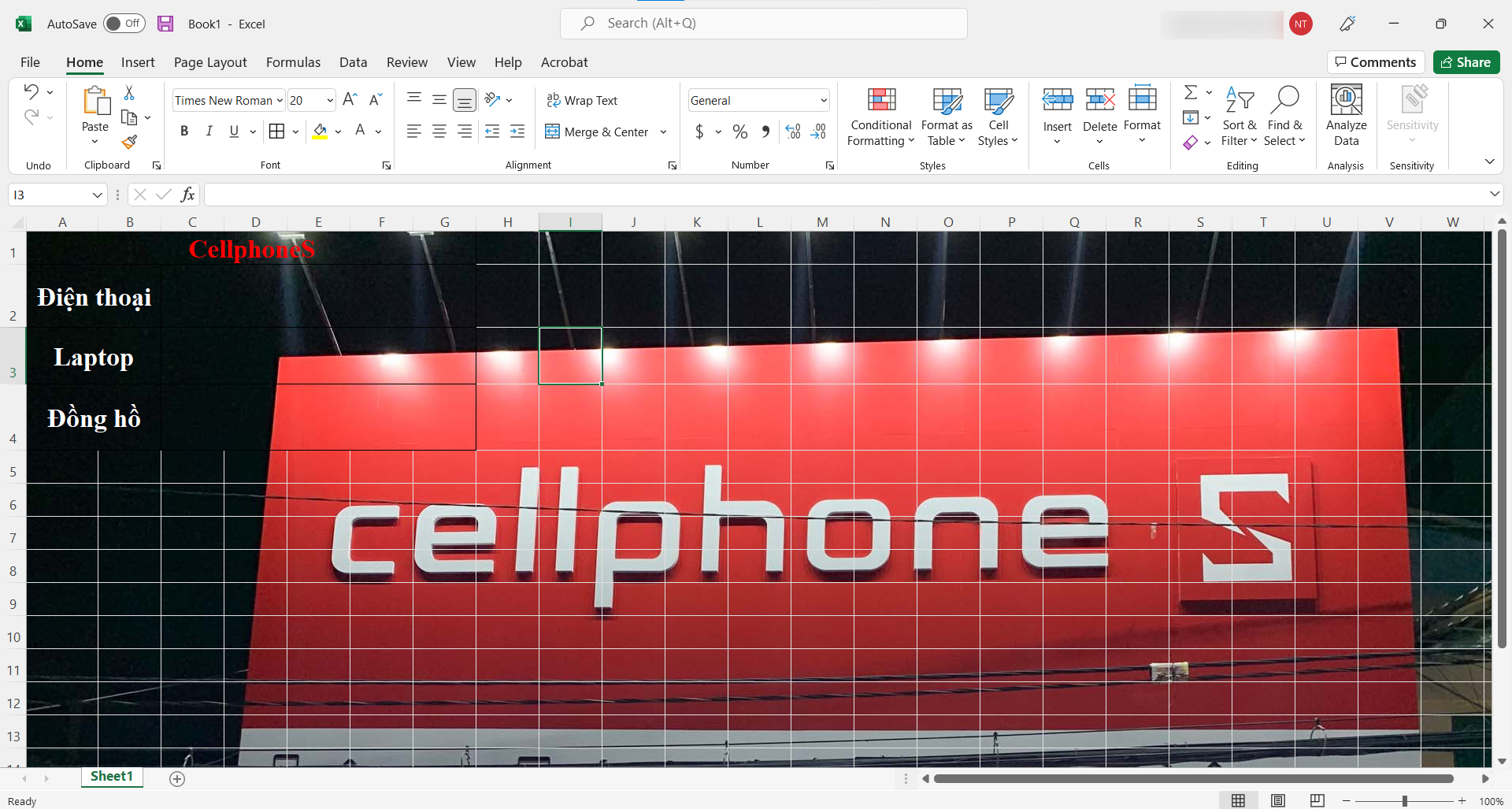The image size is (1512, 809).
Task: Click the AutoSum sigma icon
Action: (x=1191, y=92)
